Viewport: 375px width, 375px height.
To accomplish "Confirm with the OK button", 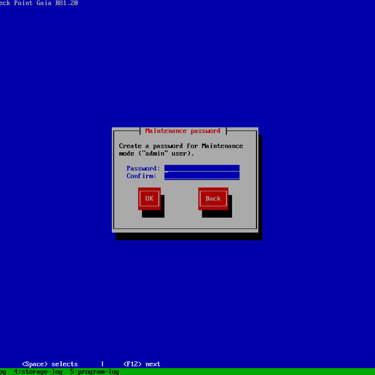I will pos(149,199).
